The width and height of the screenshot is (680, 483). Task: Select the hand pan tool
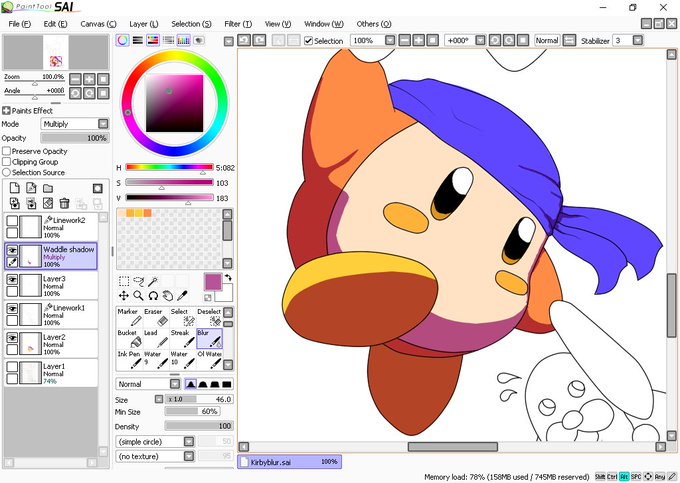click(167, 296)
